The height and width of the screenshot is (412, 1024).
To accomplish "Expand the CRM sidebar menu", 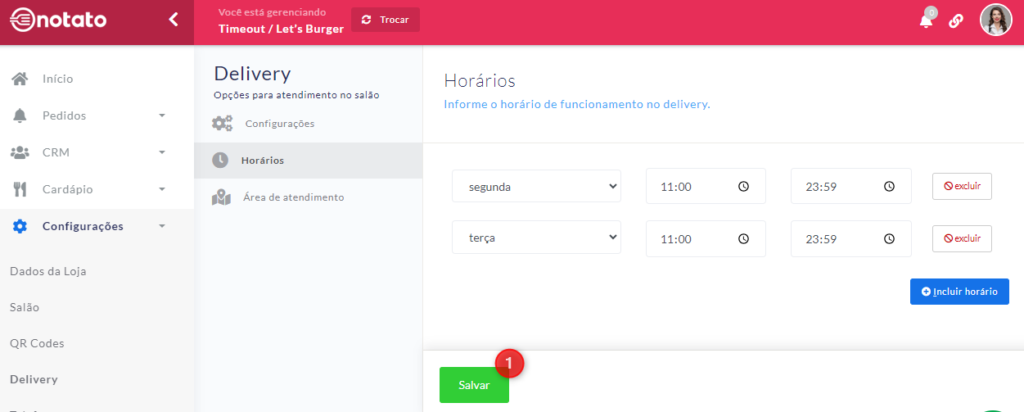I will click(86, 152).
